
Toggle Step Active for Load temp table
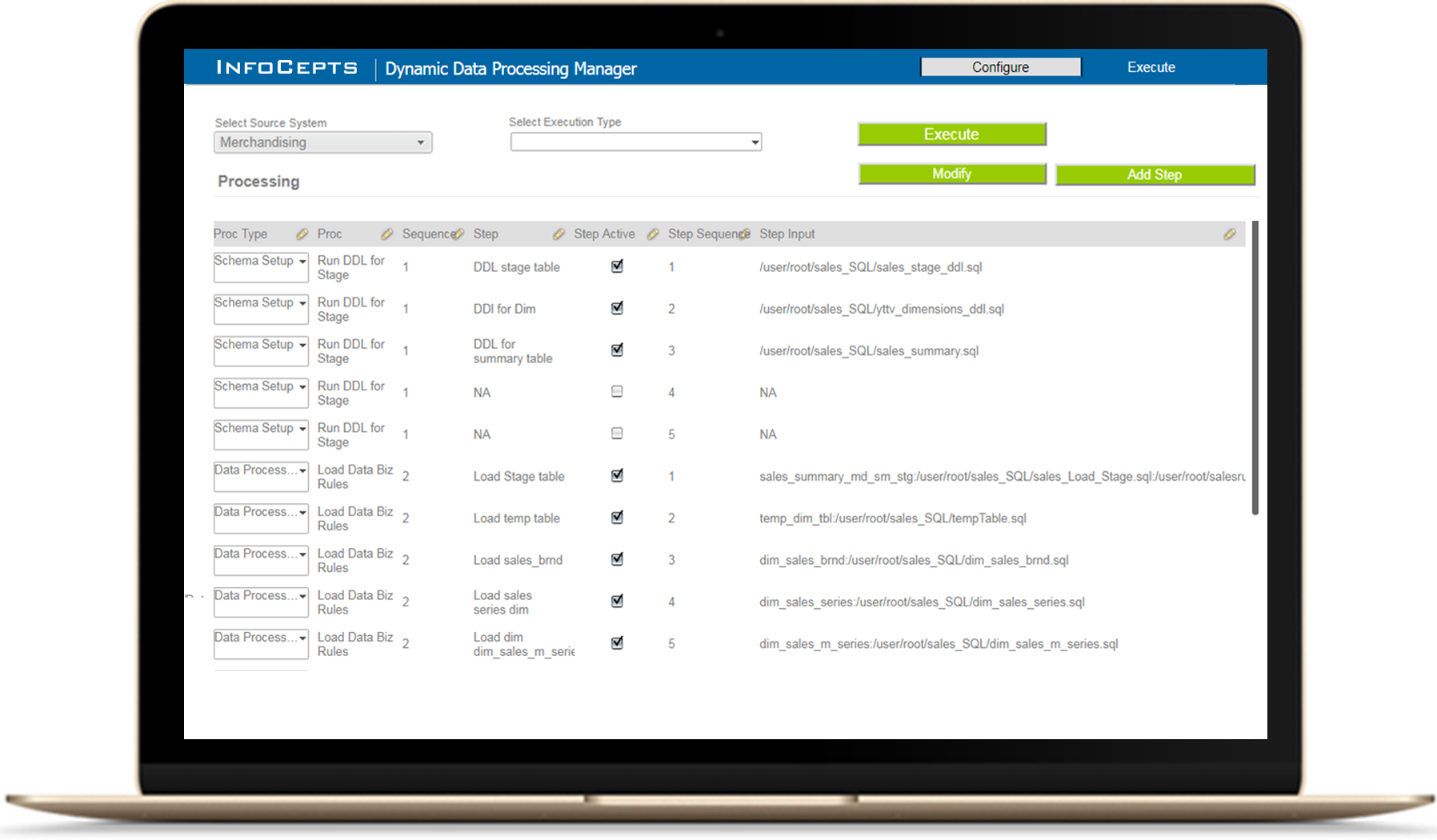(x=617, y=518)
